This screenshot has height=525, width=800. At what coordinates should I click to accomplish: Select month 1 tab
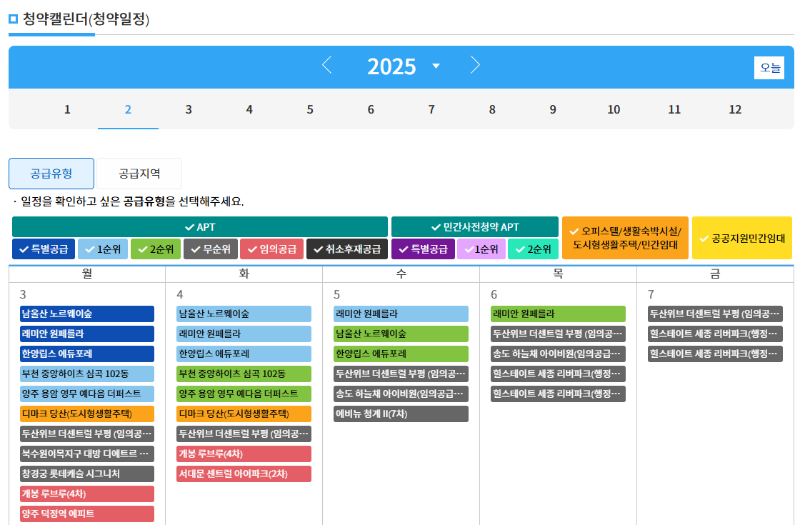pyautogui.click(x=67, y=110)
